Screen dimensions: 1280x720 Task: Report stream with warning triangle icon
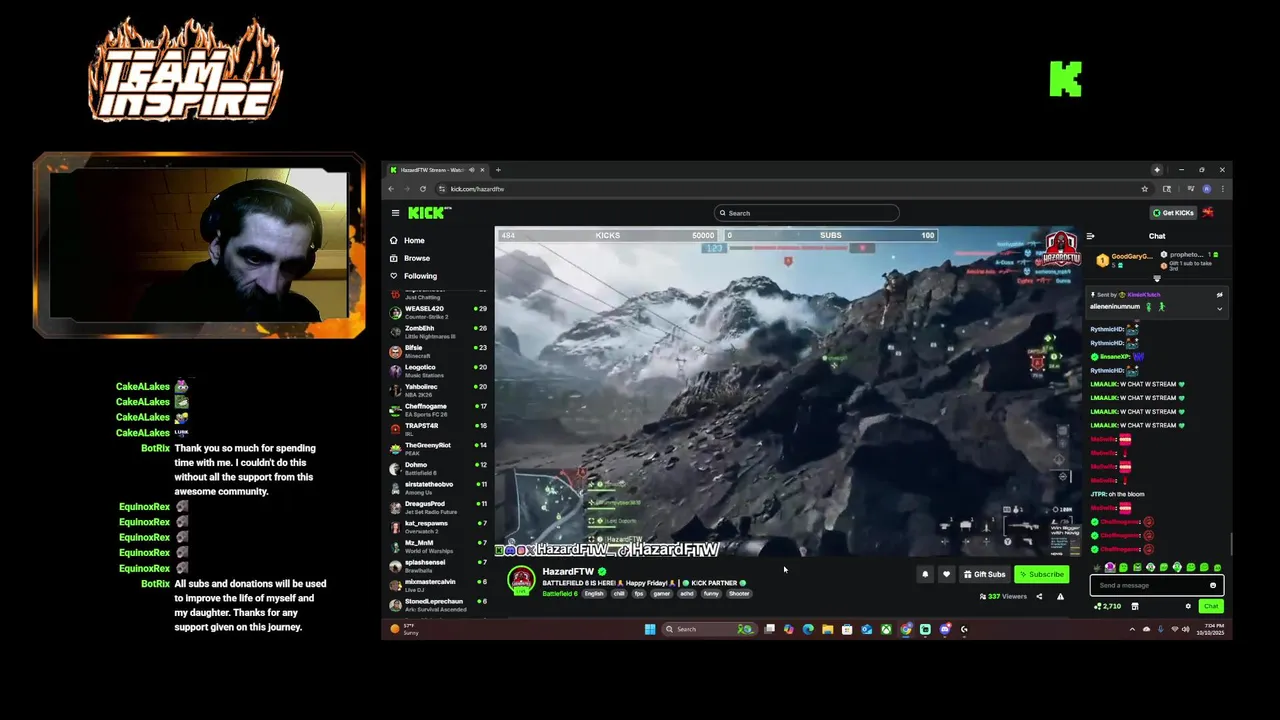[x=1060, y=597]
